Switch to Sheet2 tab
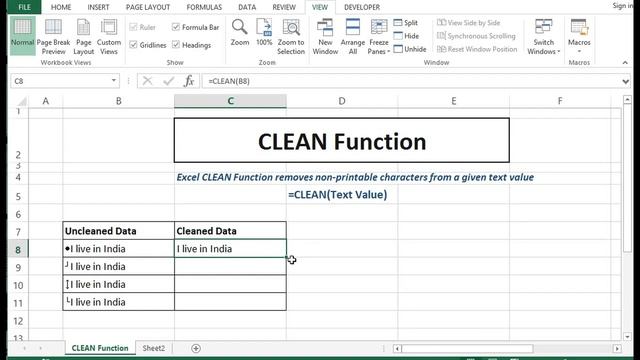 [x=153, y=348]
